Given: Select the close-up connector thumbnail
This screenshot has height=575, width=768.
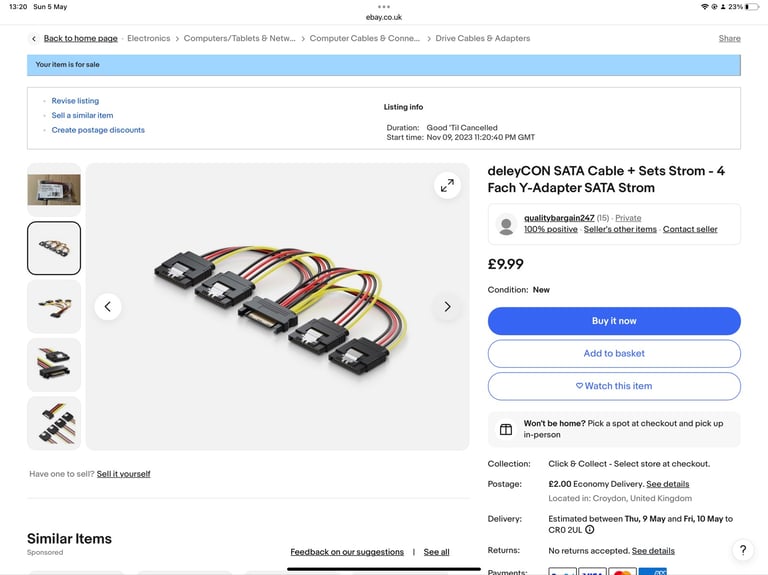Looking at the screenshot, I should point(54,365).
